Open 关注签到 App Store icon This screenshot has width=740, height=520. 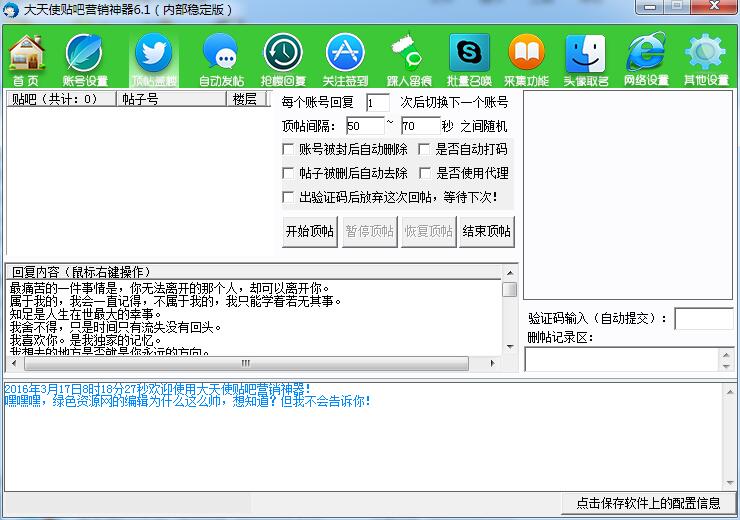(345, 59)
